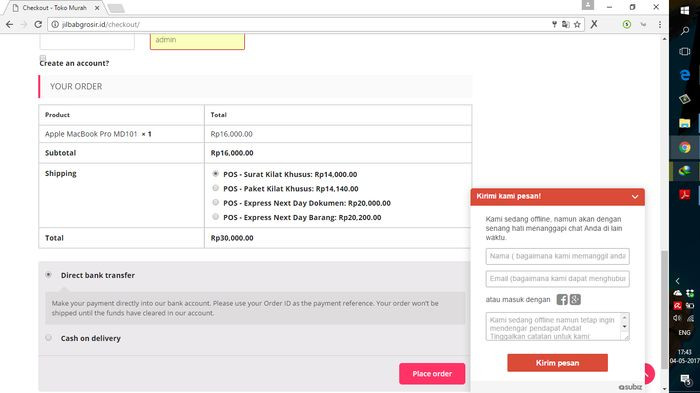Viewport: 700px width, 393px height.
Task: Click the page vertical scrollbar thumb
Action: tap(664, 310)
